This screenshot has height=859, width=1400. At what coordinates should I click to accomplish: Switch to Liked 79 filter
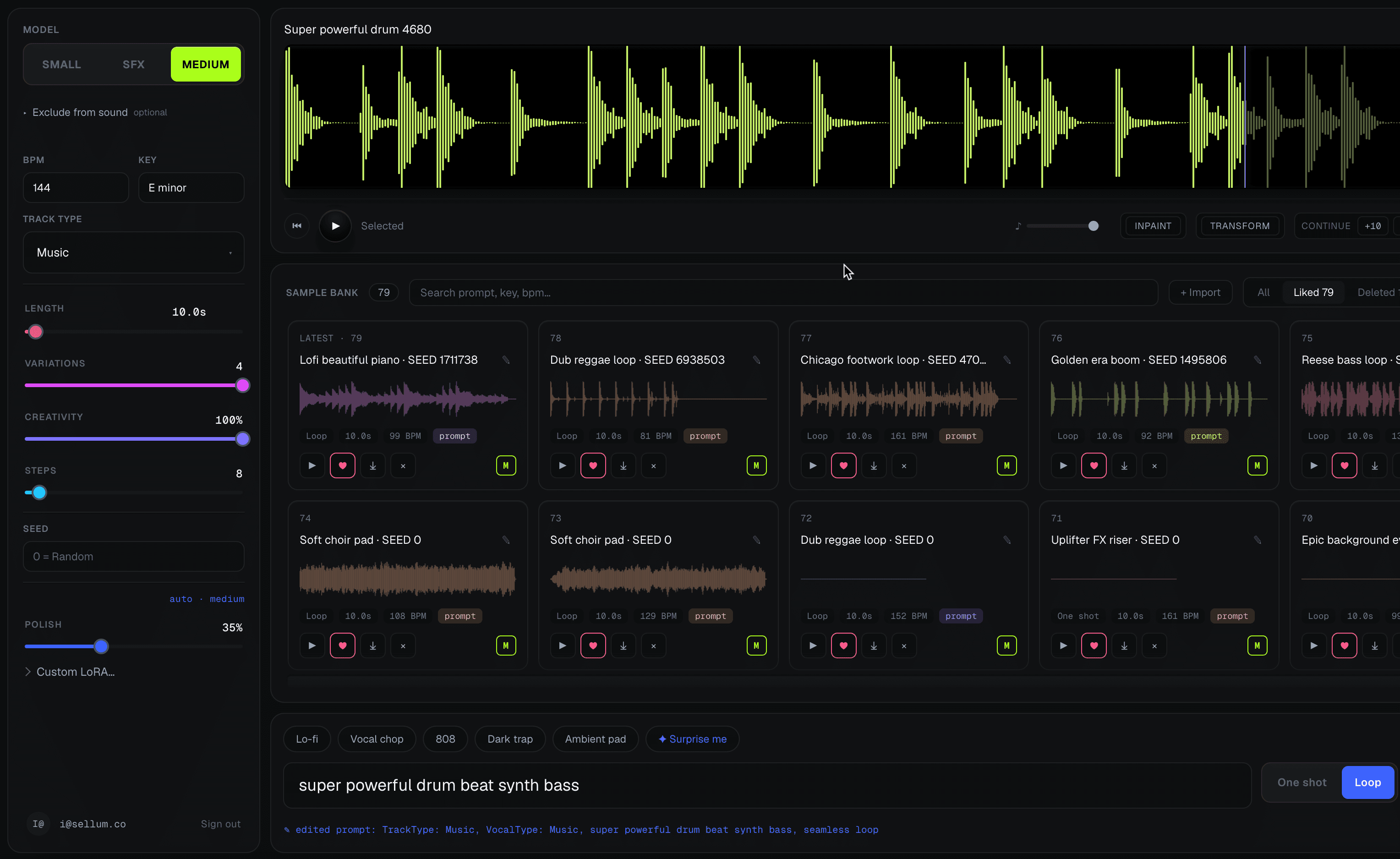(1313, 293)
